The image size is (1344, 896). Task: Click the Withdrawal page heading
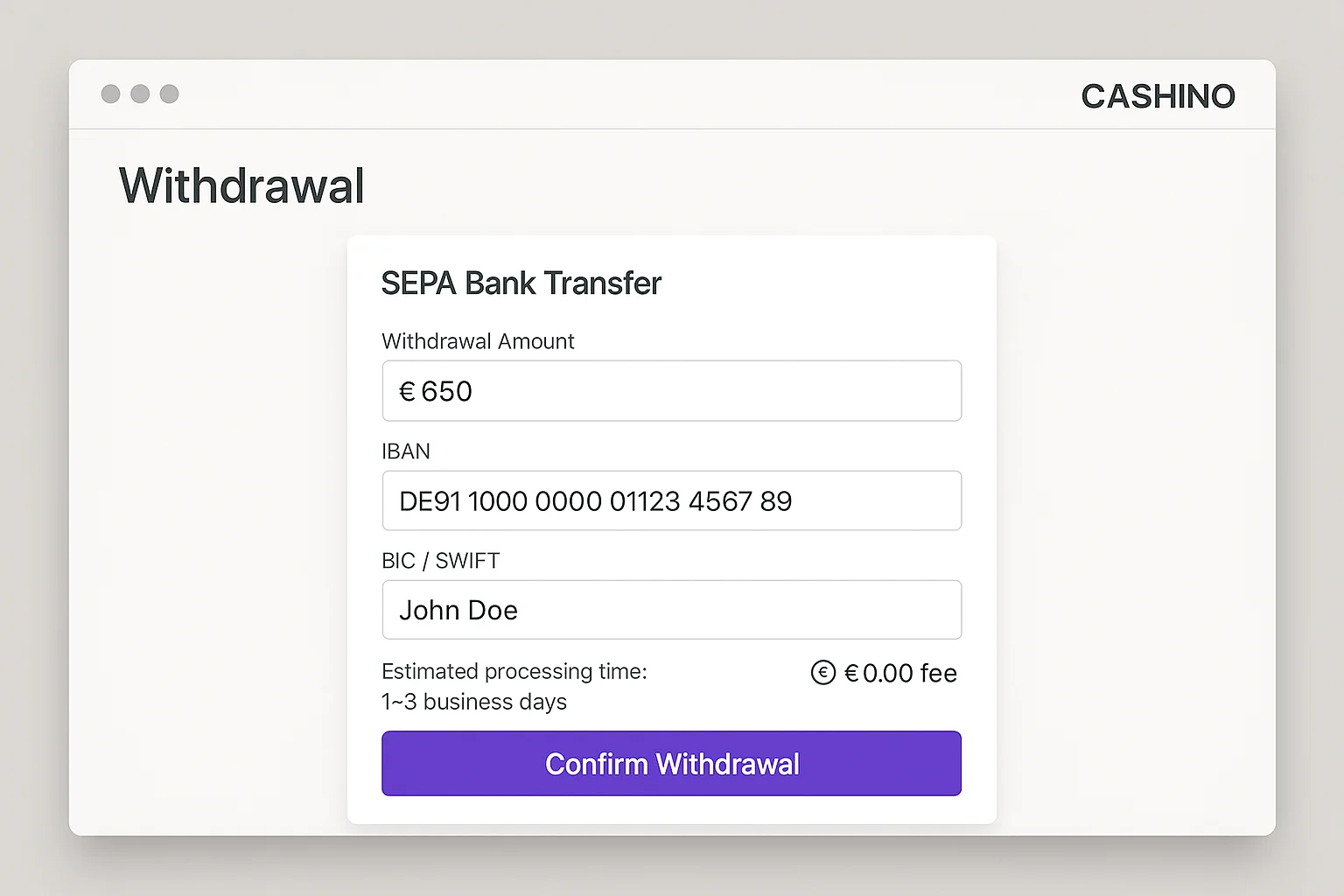click(241, 185)
